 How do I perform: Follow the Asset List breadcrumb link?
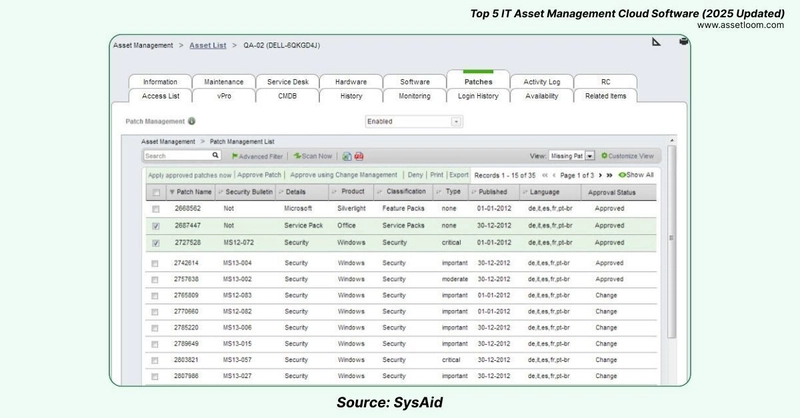[x=208, y=45]
